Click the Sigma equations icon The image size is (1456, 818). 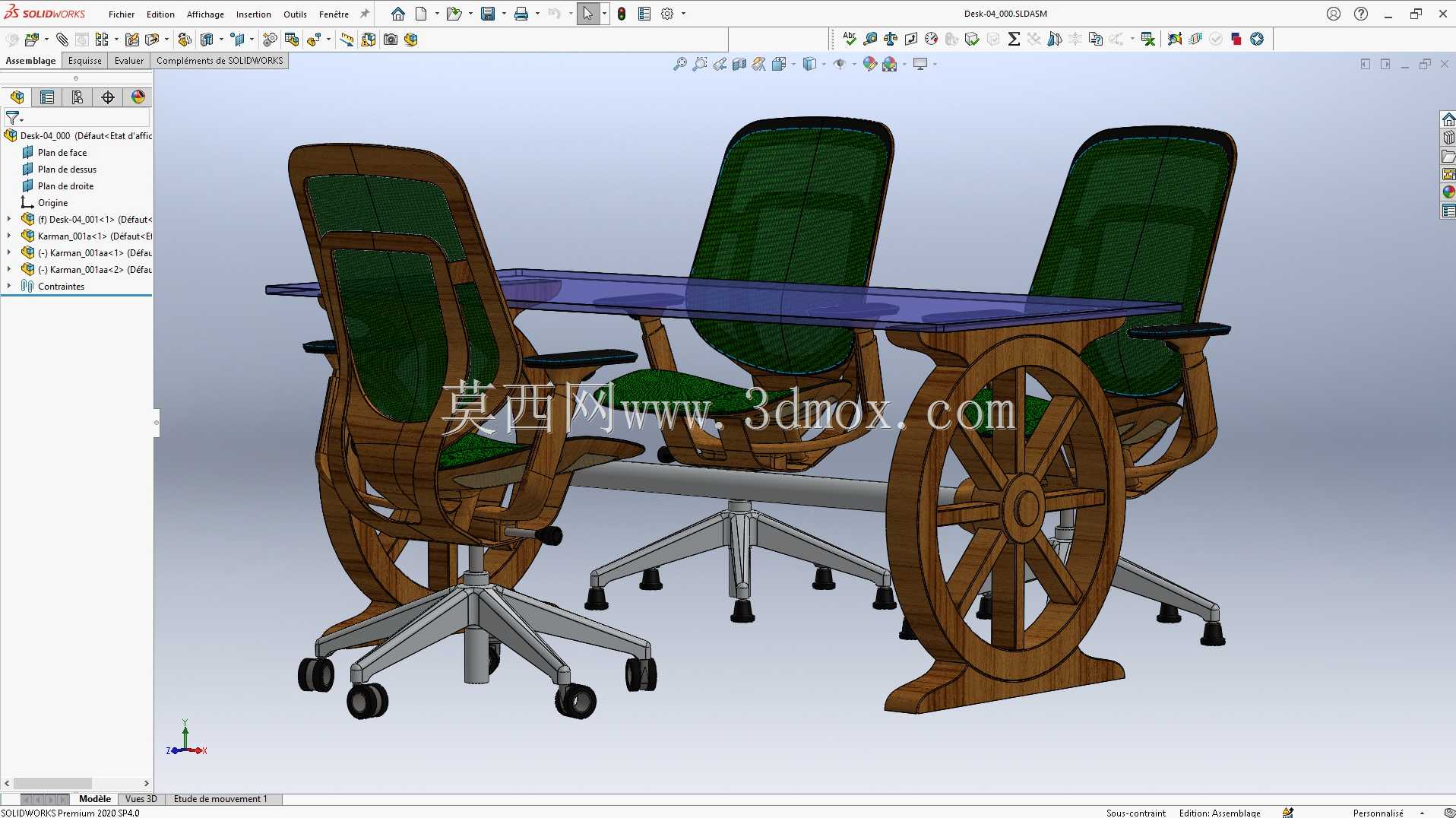pos(1014,39)
